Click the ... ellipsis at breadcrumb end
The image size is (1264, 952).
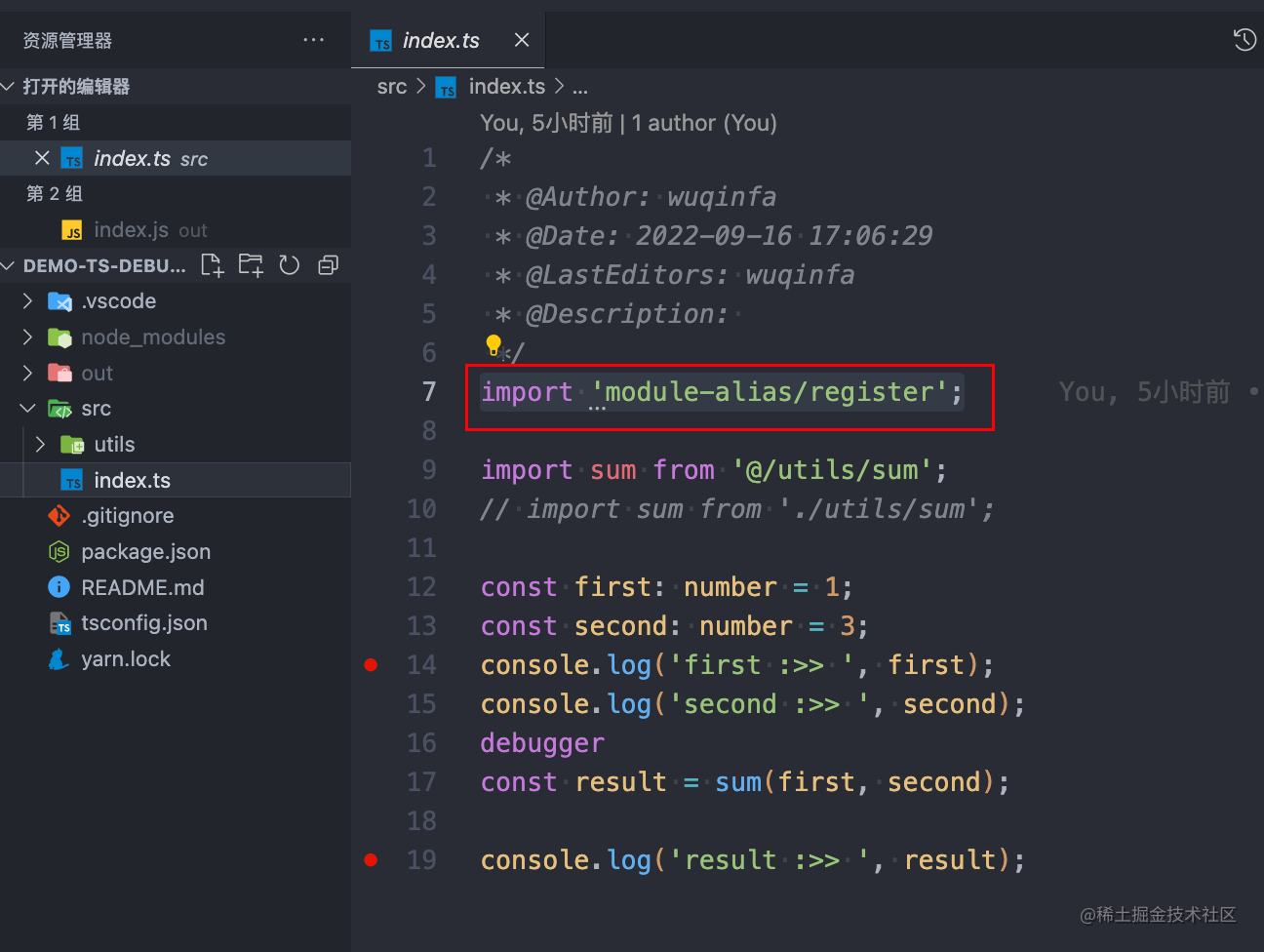tap(580, 87)
